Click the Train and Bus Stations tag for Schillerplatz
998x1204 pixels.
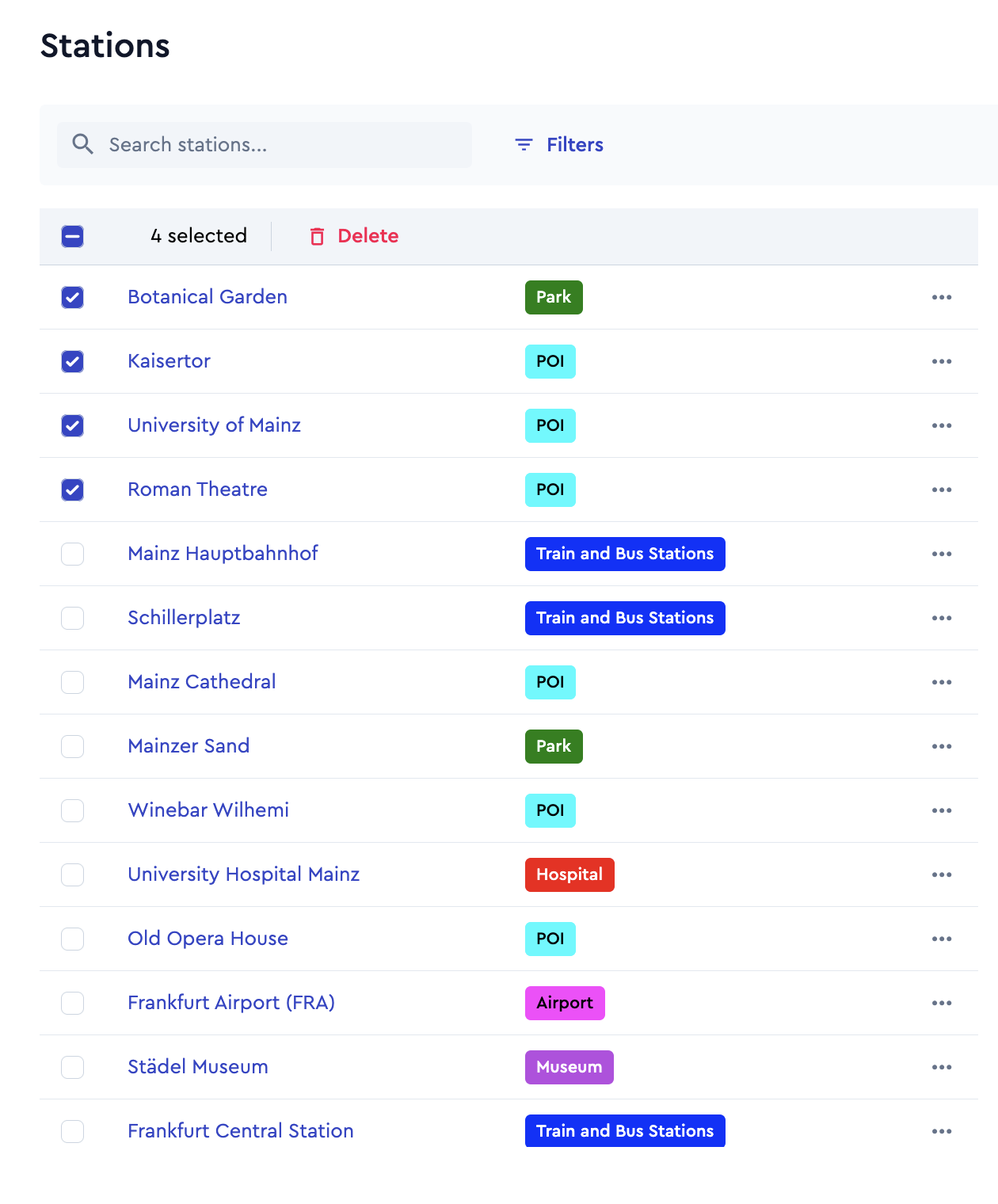click(x=625, y=618)
